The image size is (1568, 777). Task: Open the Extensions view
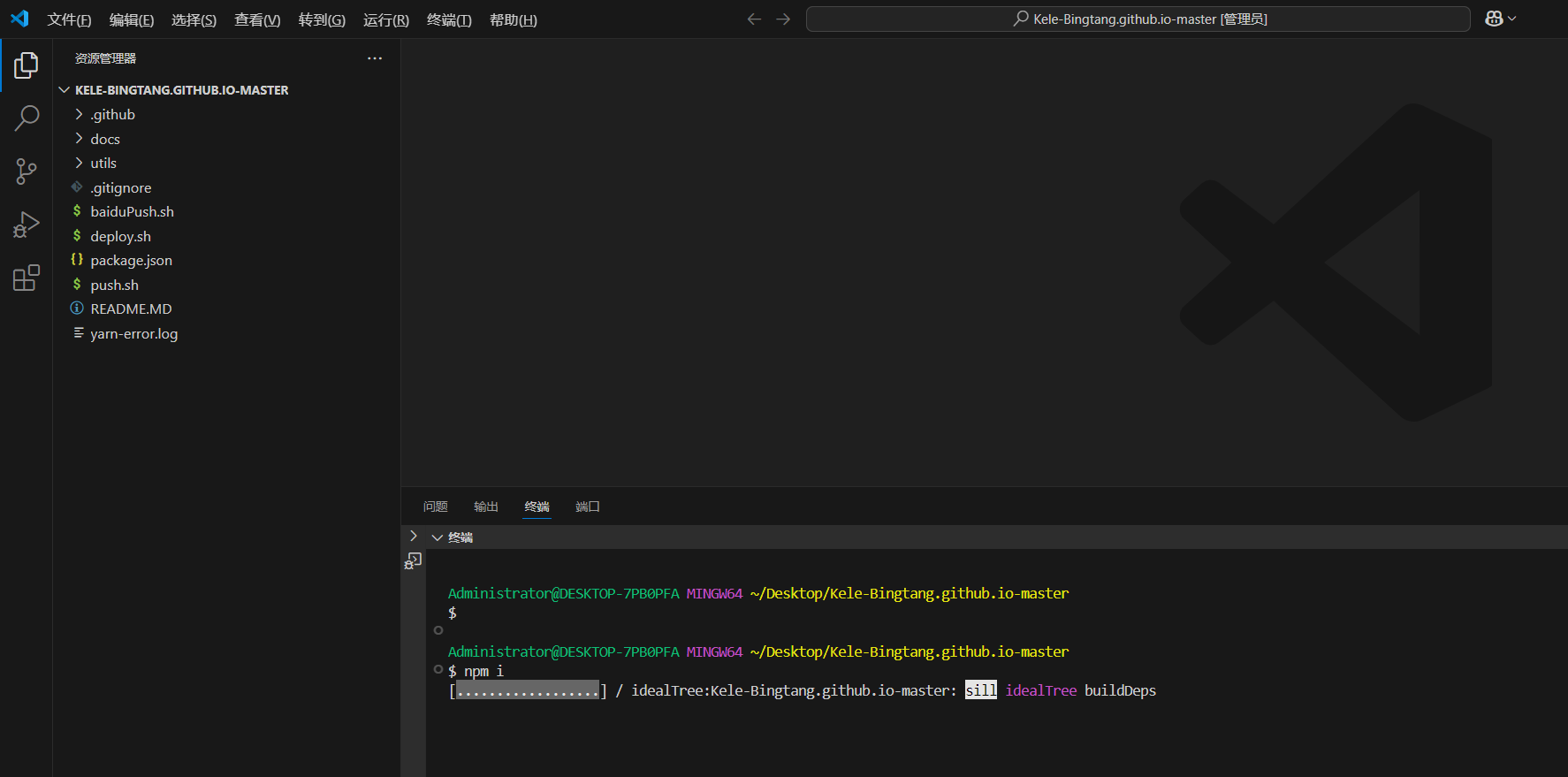tap(27, 278)
